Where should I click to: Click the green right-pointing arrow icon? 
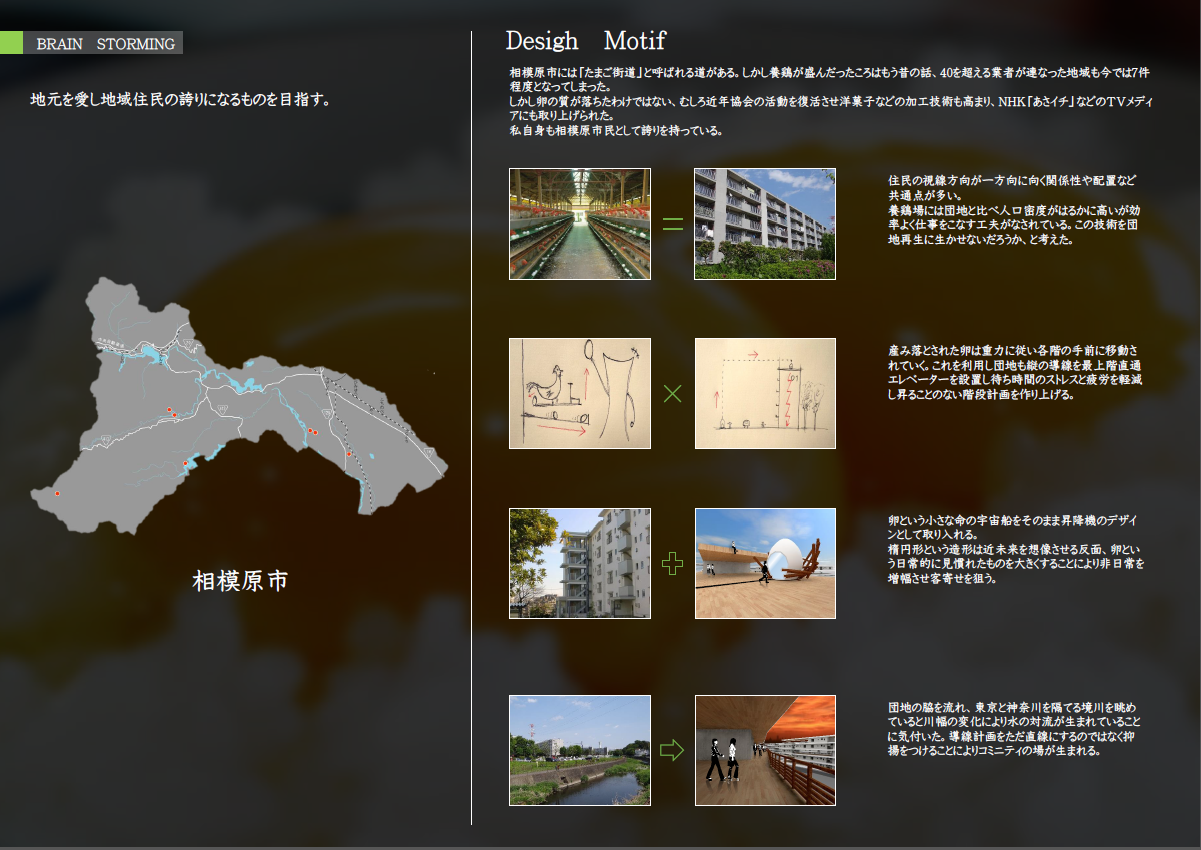pyautogui.click(x=673, y=750)
